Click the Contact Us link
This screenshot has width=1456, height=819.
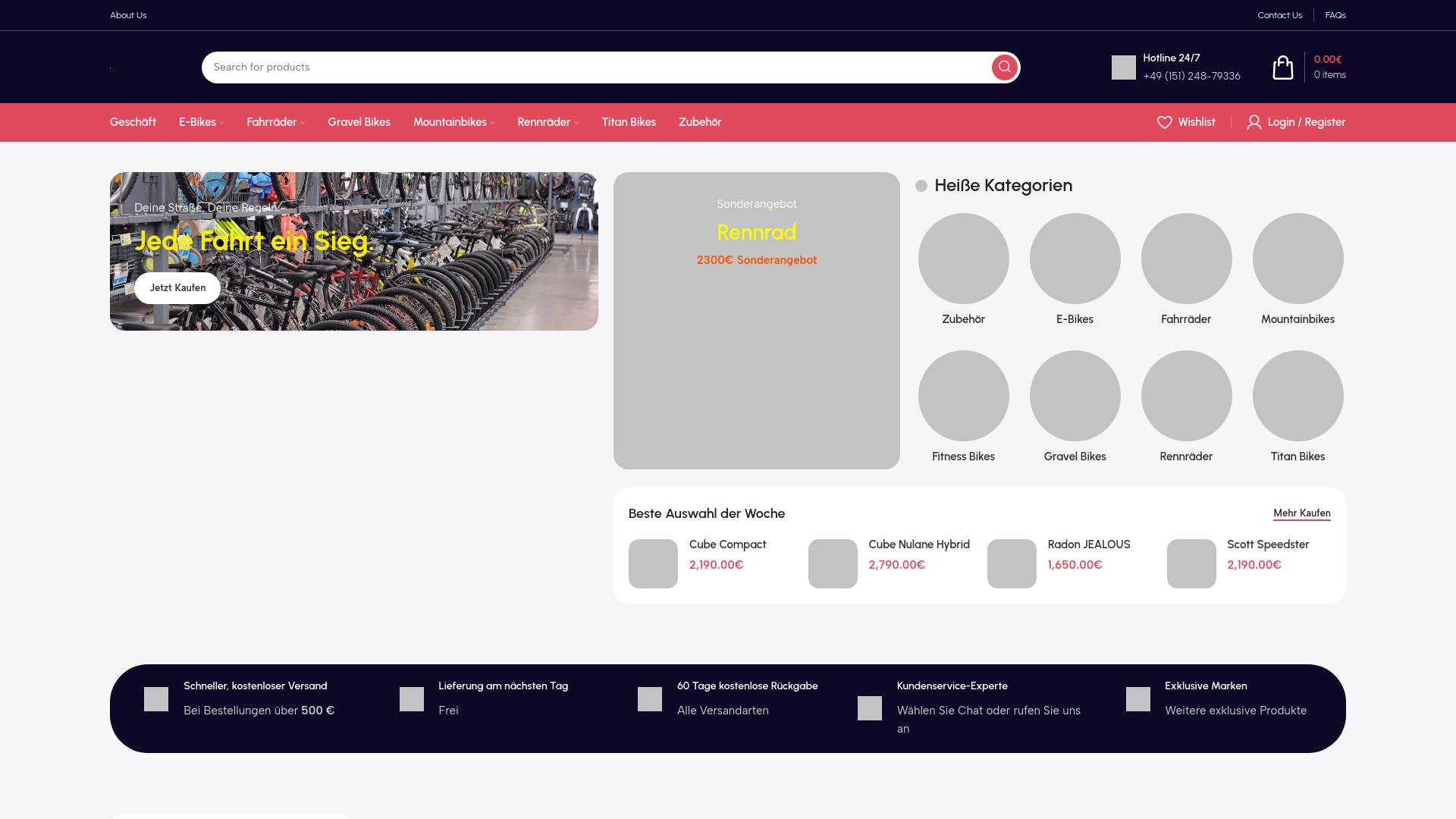point(1280,15)
